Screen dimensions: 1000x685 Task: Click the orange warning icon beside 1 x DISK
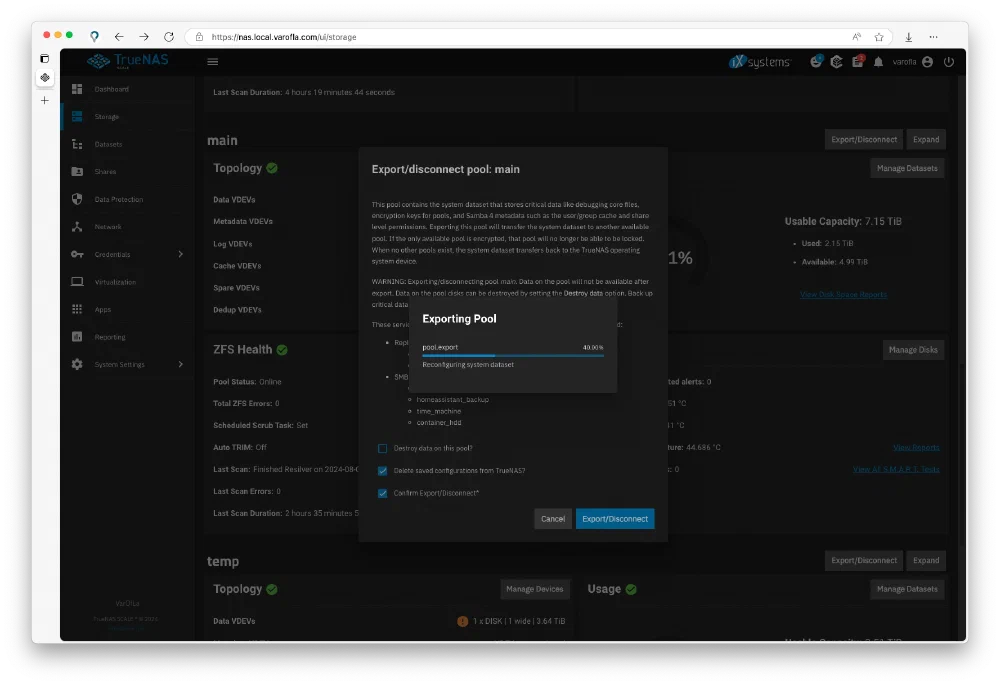pos(462,621)
